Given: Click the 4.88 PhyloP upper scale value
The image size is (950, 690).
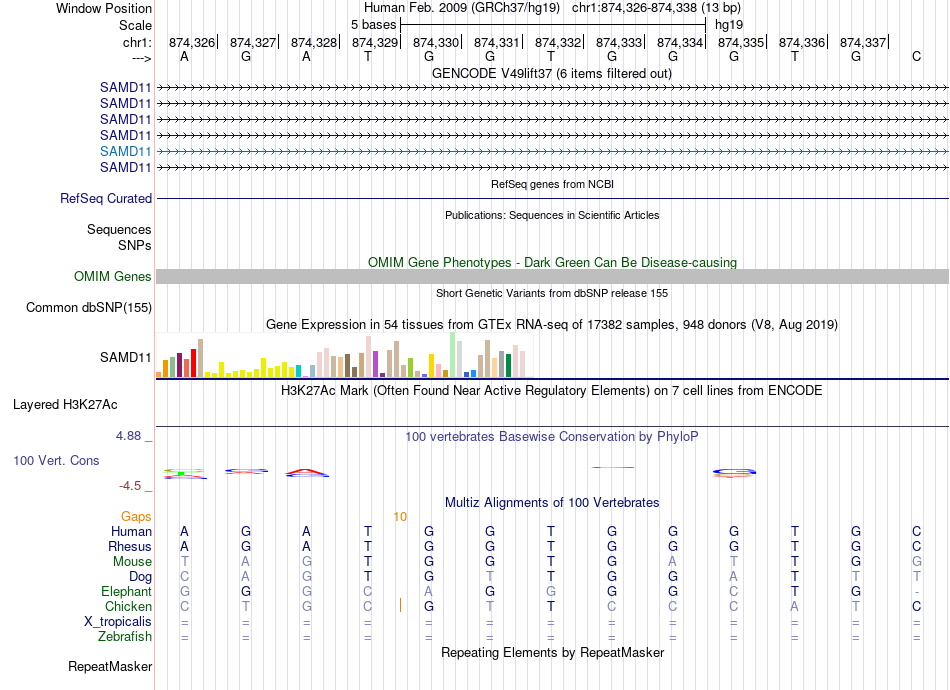Looking at the screenshot, I should pos(128,436).
